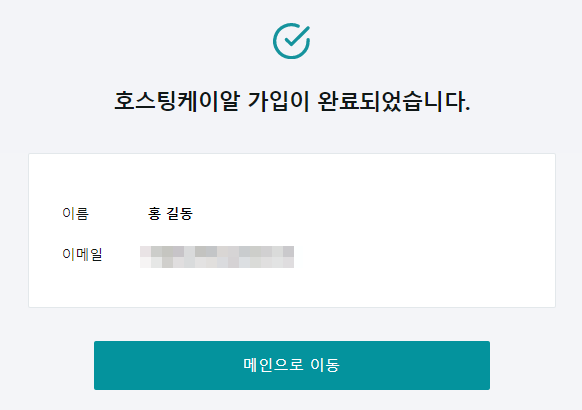This screenshot has height=410, width=582.
Task: Click the '메인으로 이동' button
Action: click(292, 365)
